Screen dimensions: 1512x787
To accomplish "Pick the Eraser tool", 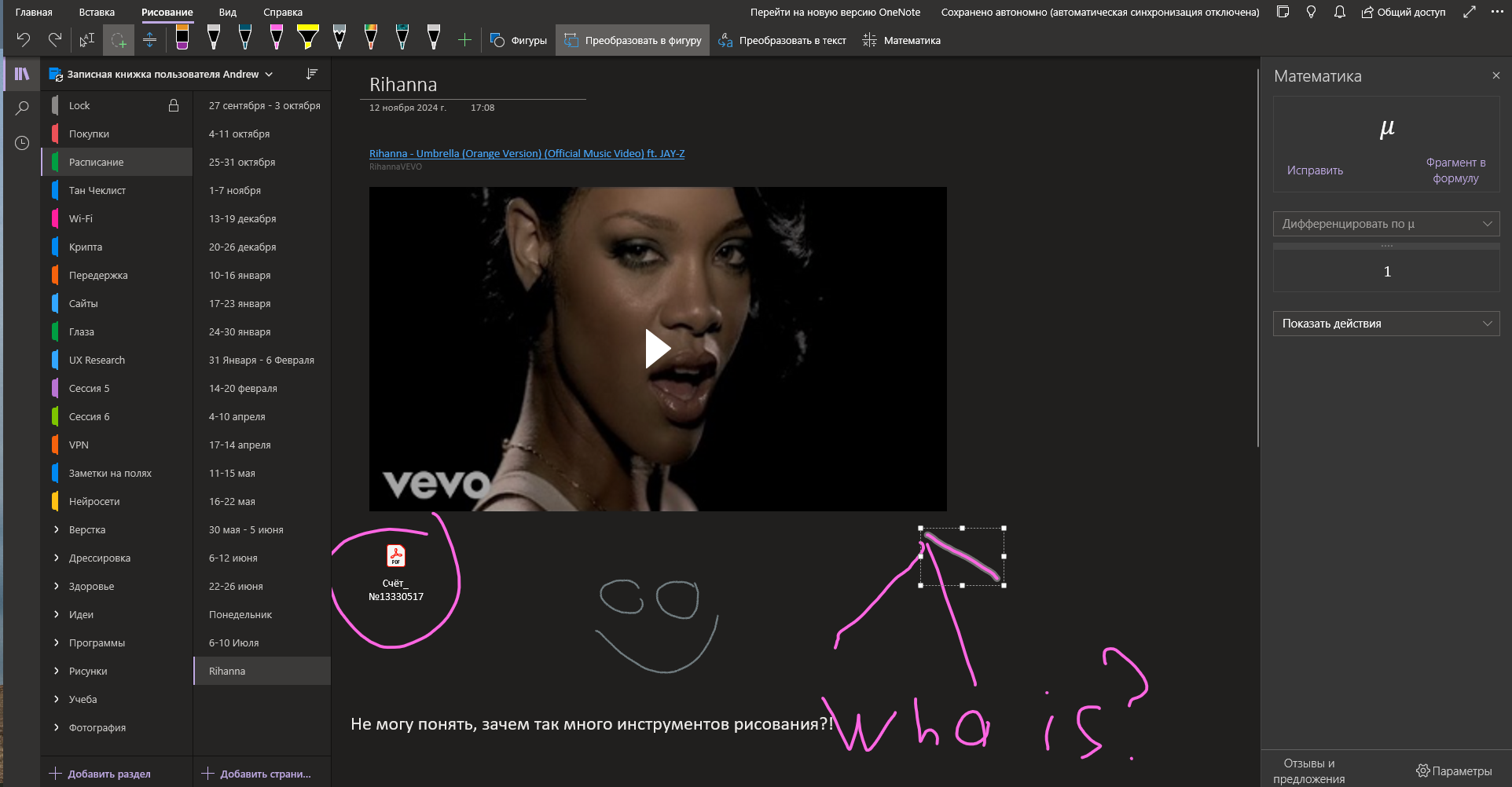I will (x=182, y=38).
